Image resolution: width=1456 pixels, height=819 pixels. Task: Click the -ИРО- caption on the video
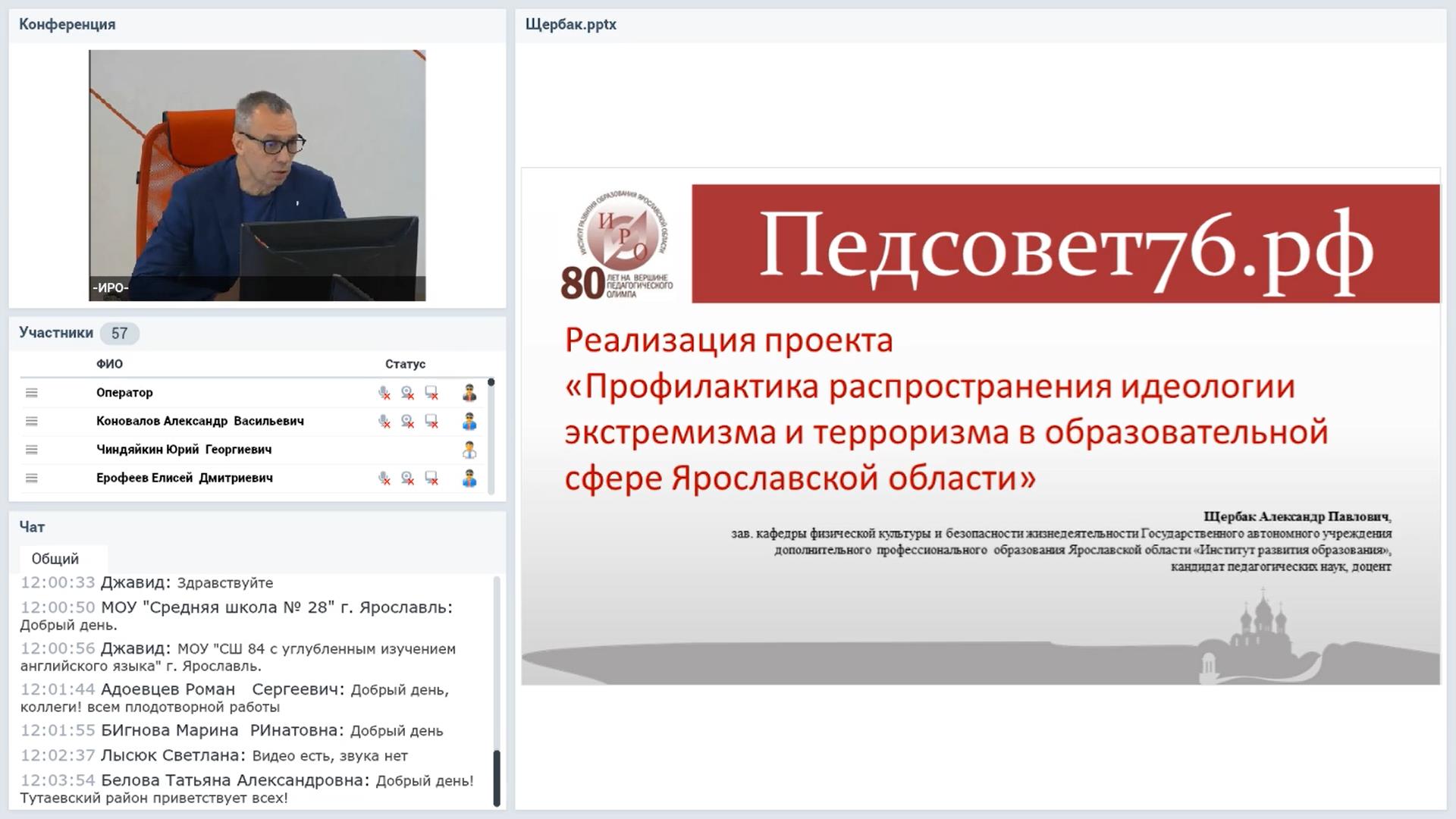[x=111, y=288]
